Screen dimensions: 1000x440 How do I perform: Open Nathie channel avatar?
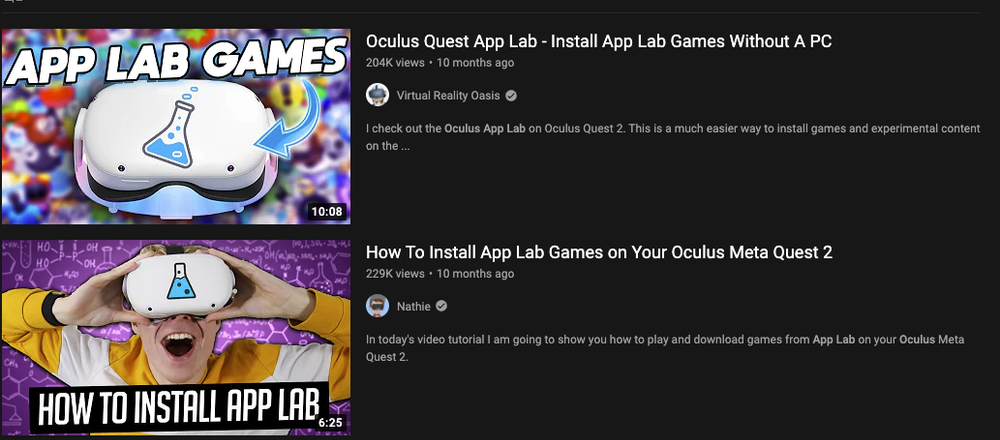coord(378,306)
